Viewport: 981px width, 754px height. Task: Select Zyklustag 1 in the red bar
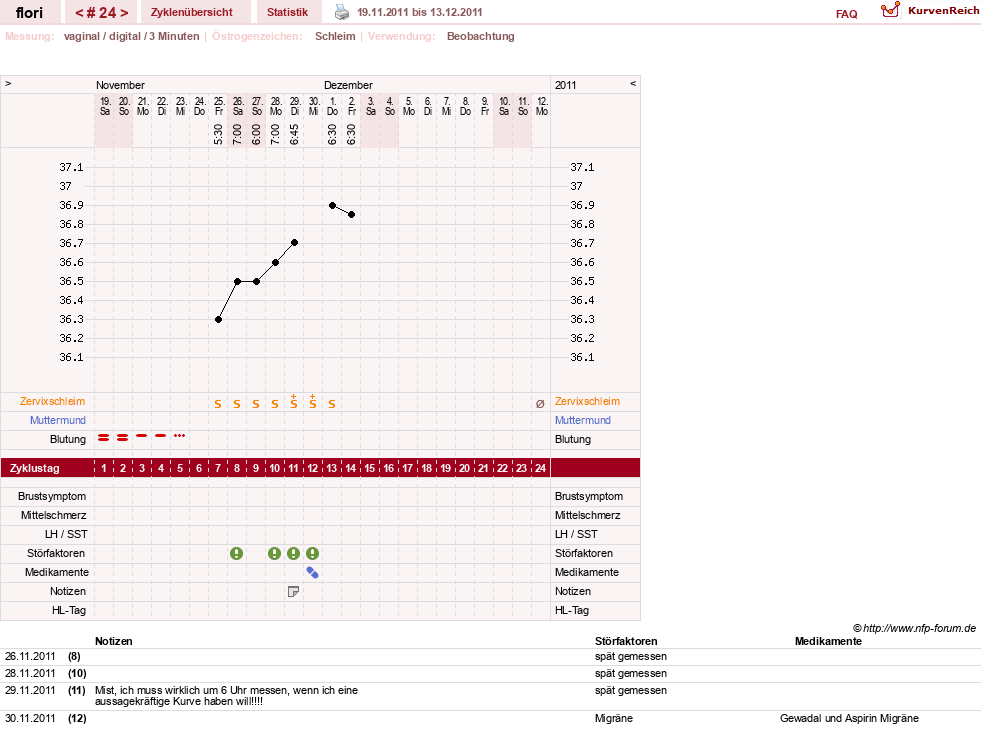104,468
